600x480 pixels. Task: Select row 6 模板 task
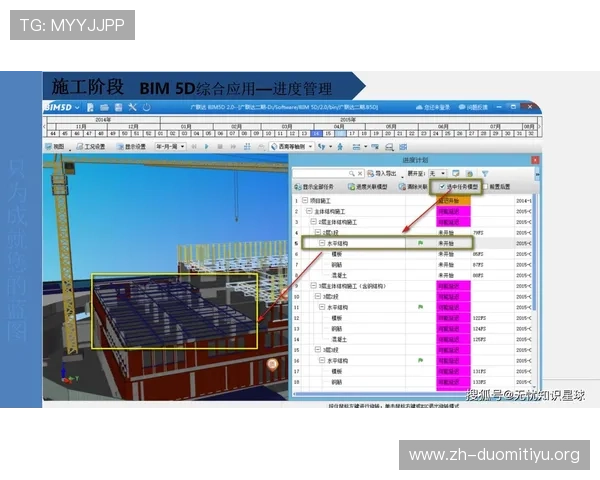(x=337, y=254)
